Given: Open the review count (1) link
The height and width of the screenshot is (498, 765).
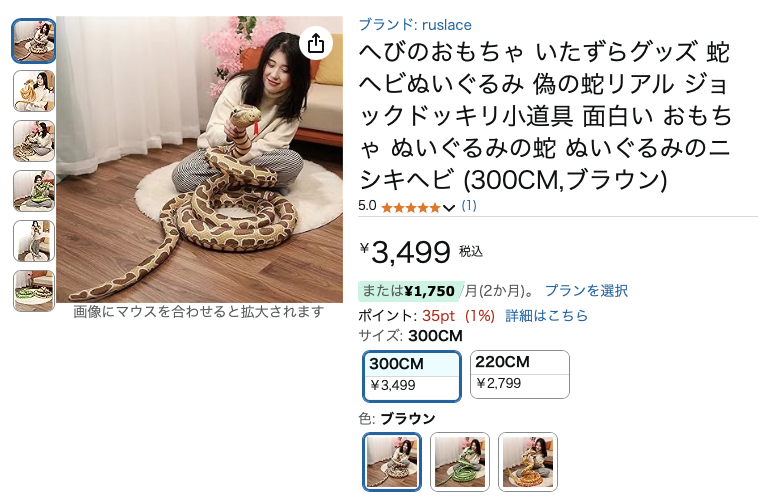Looking at the screenshot, I should pos(469,206).
